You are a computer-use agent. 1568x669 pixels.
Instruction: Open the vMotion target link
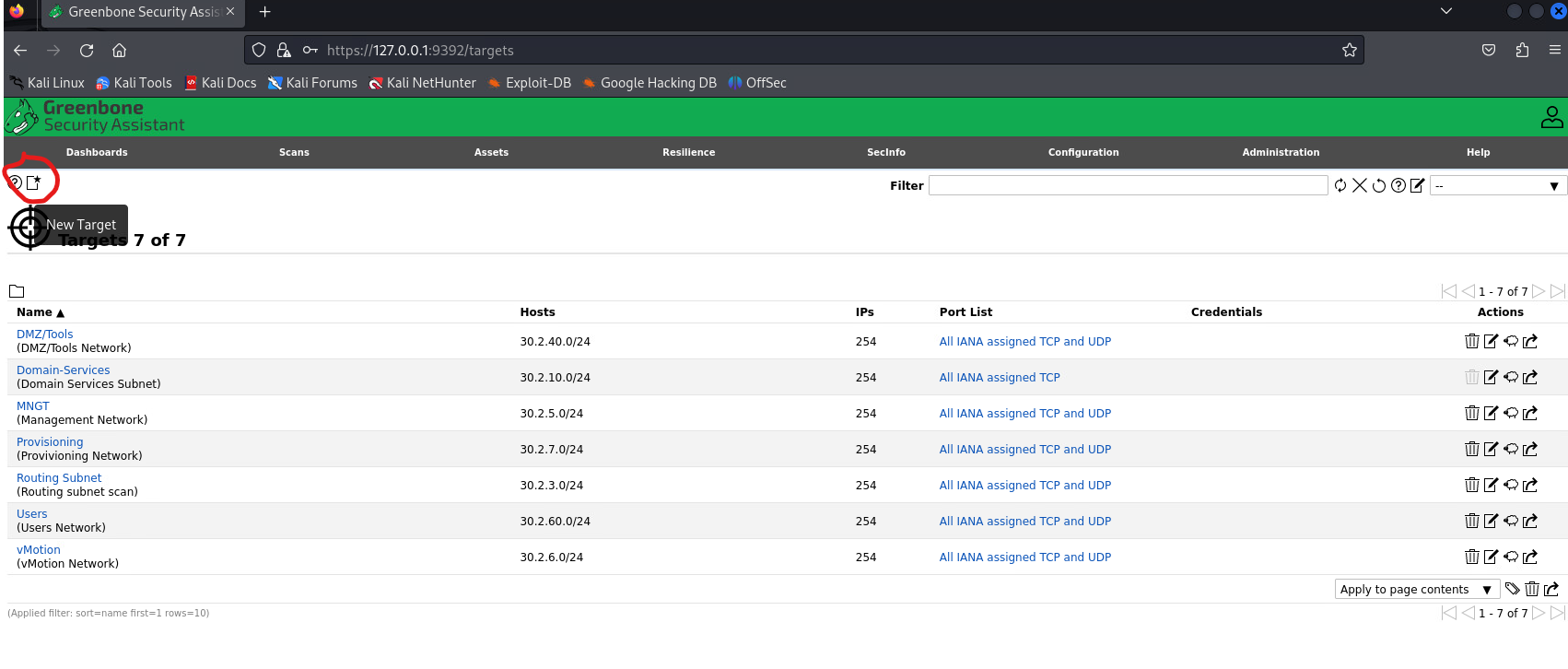39,550
